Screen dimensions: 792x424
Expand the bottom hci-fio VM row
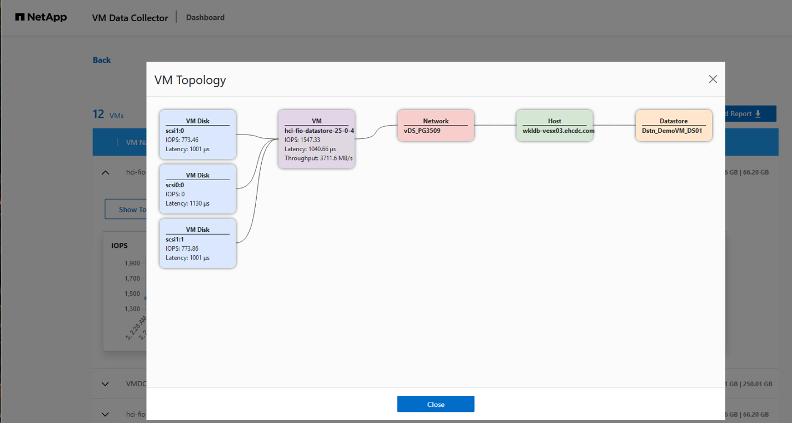click(x=107, y=412)
